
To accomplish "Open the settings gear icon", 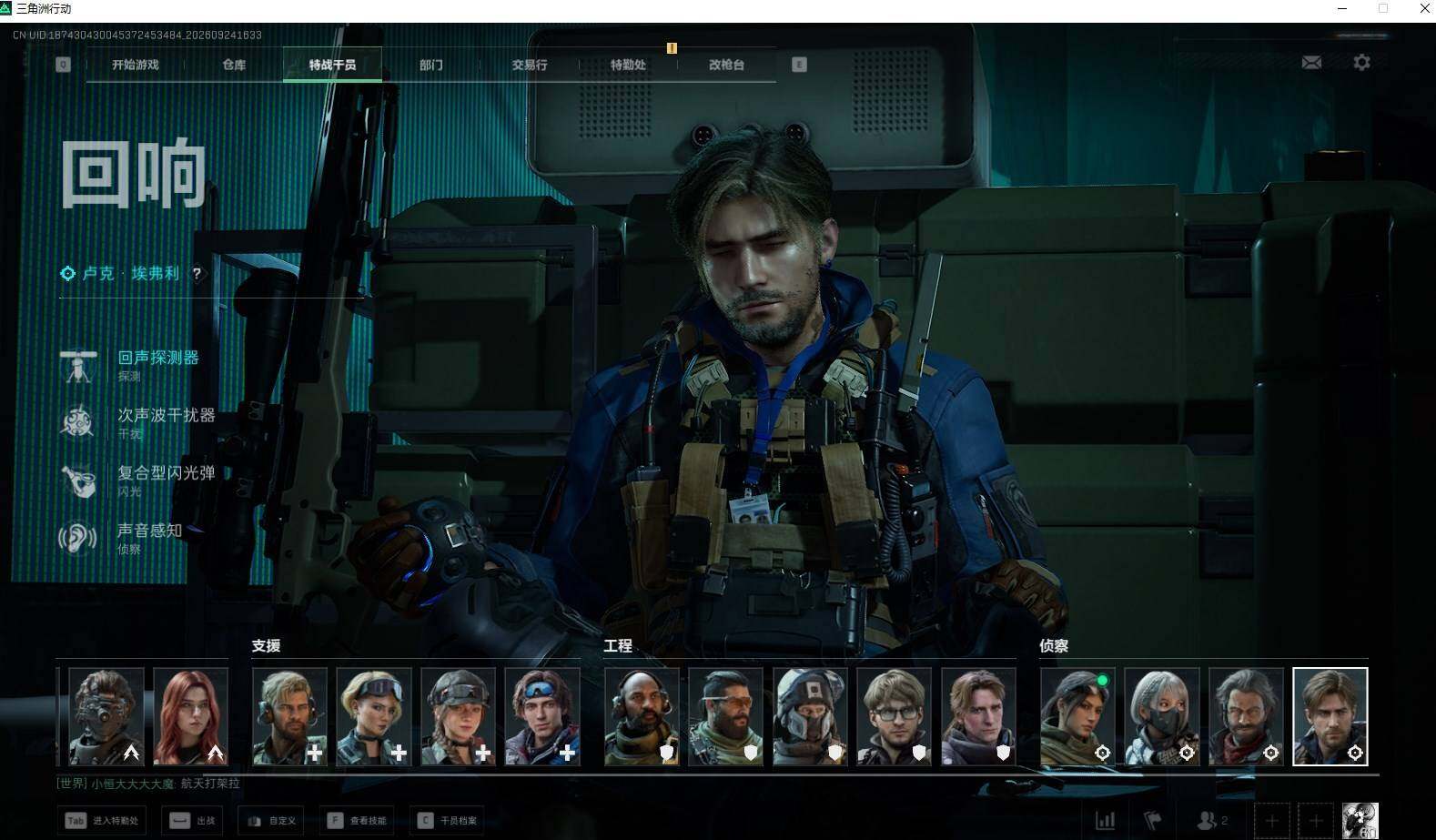I will 1361,62.
